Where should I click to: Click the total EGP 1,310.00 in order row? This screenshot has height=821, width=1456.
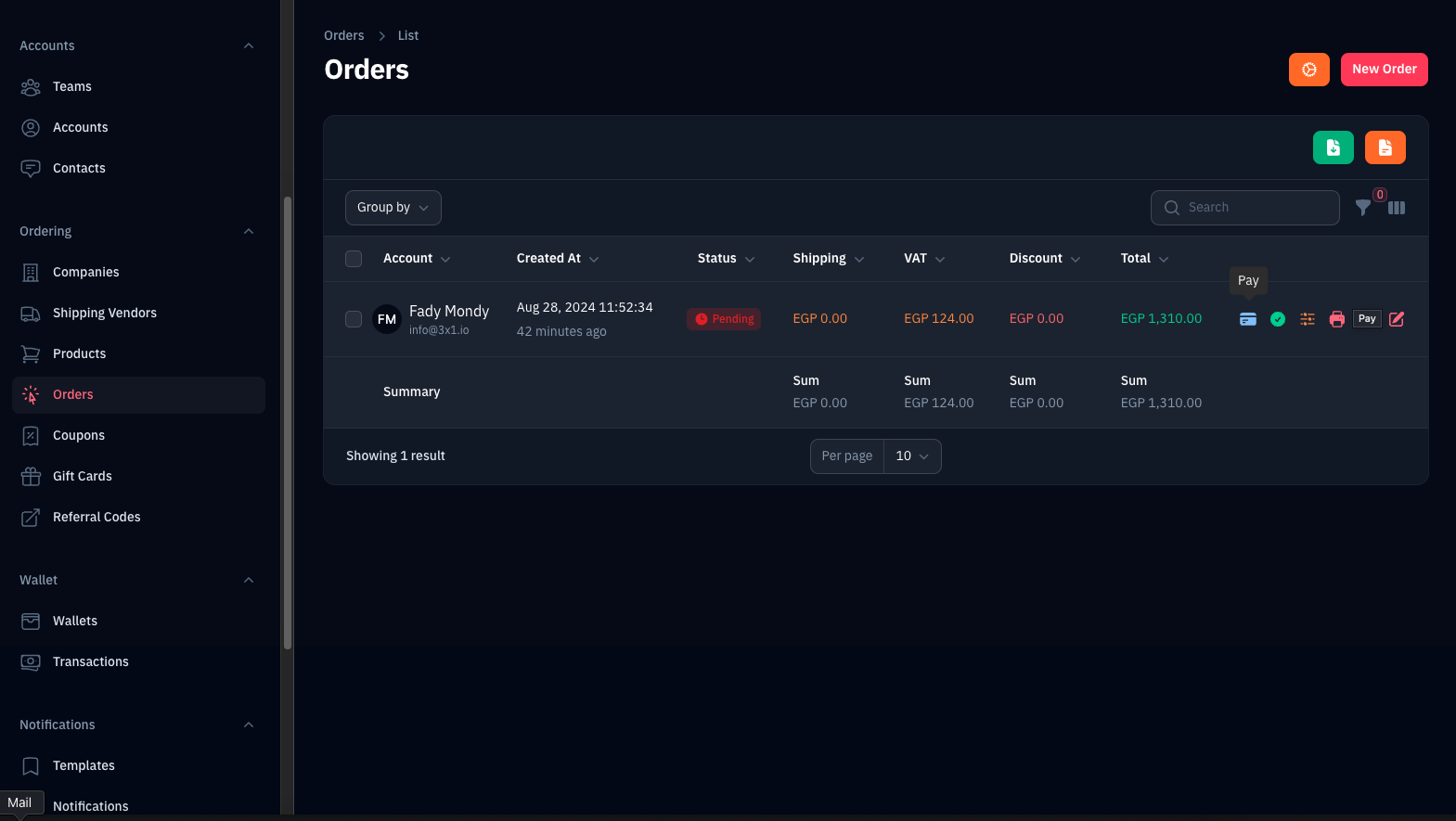pyautogui.click(x=1161, y=318)
